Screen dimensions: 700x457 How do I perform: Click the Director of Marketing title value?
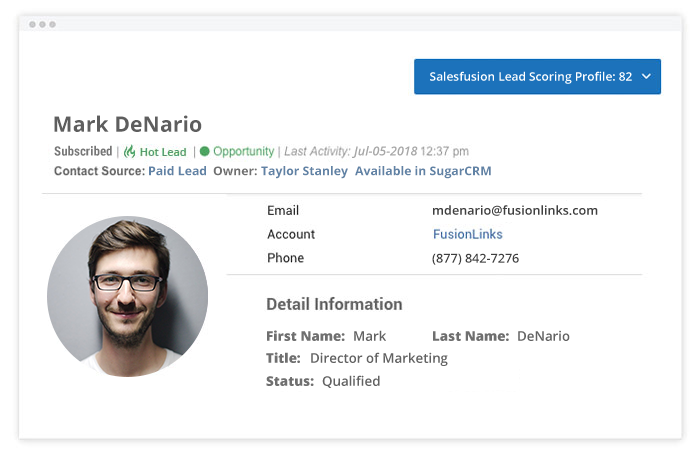click(x=379, y=358)
